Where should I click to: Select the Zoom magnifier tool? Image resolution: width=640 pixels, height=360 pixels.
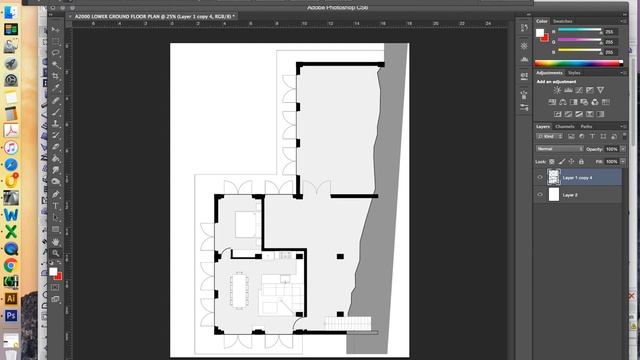[56, 253]
